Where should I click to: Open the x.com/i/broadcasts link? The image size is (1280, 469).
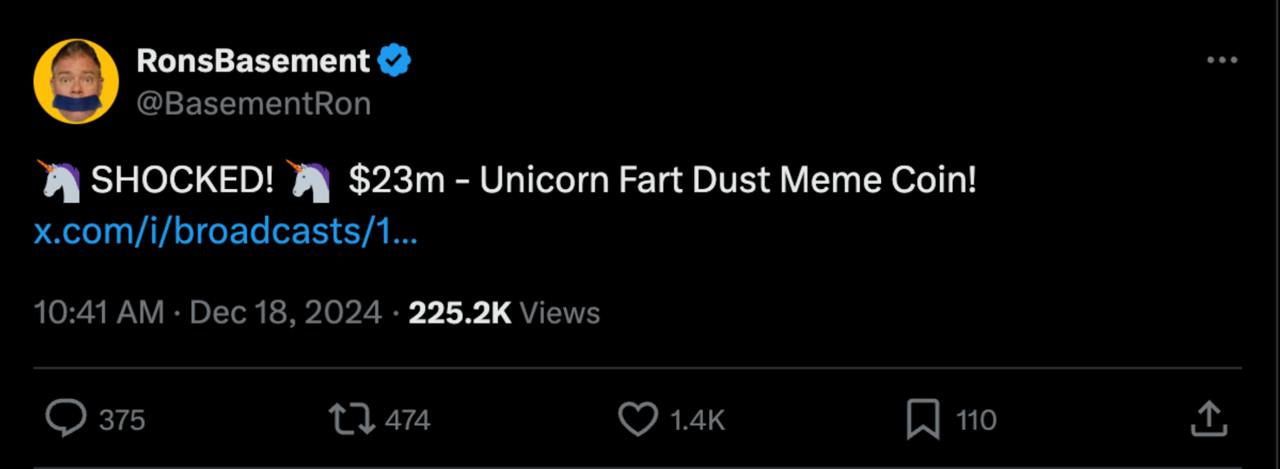click(225, 232)
